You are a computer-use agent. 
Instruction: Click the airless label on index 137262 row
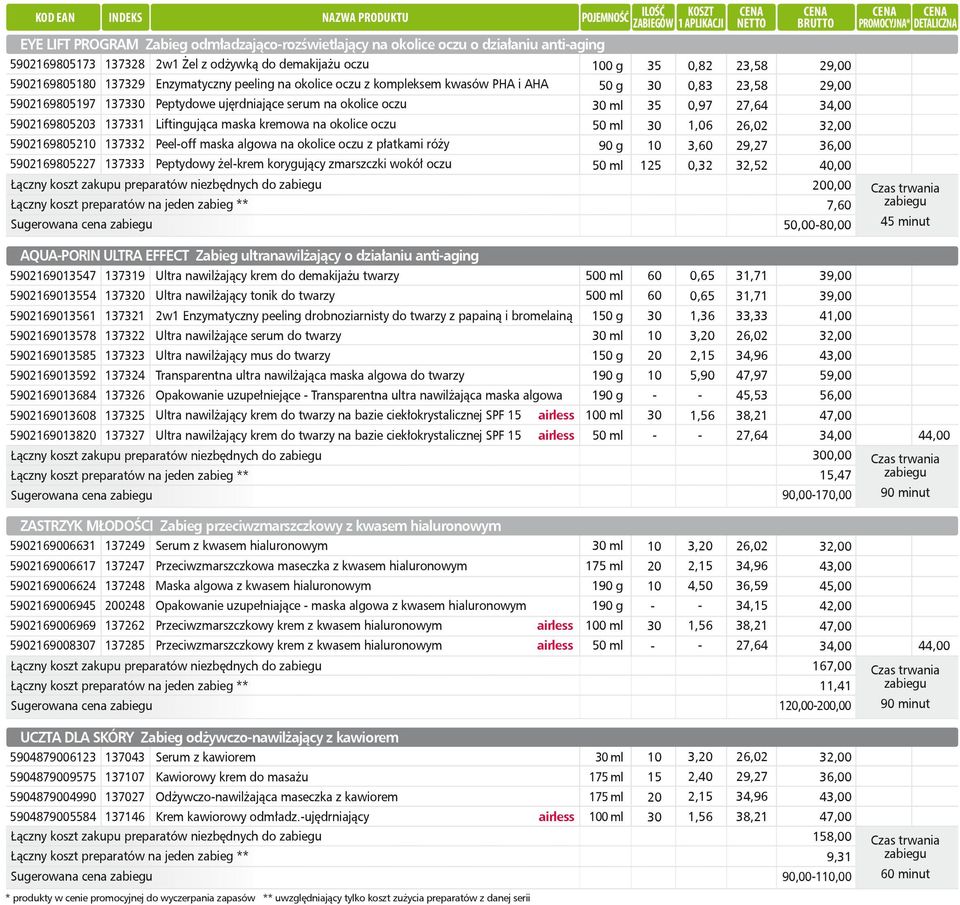click(555, 625)
